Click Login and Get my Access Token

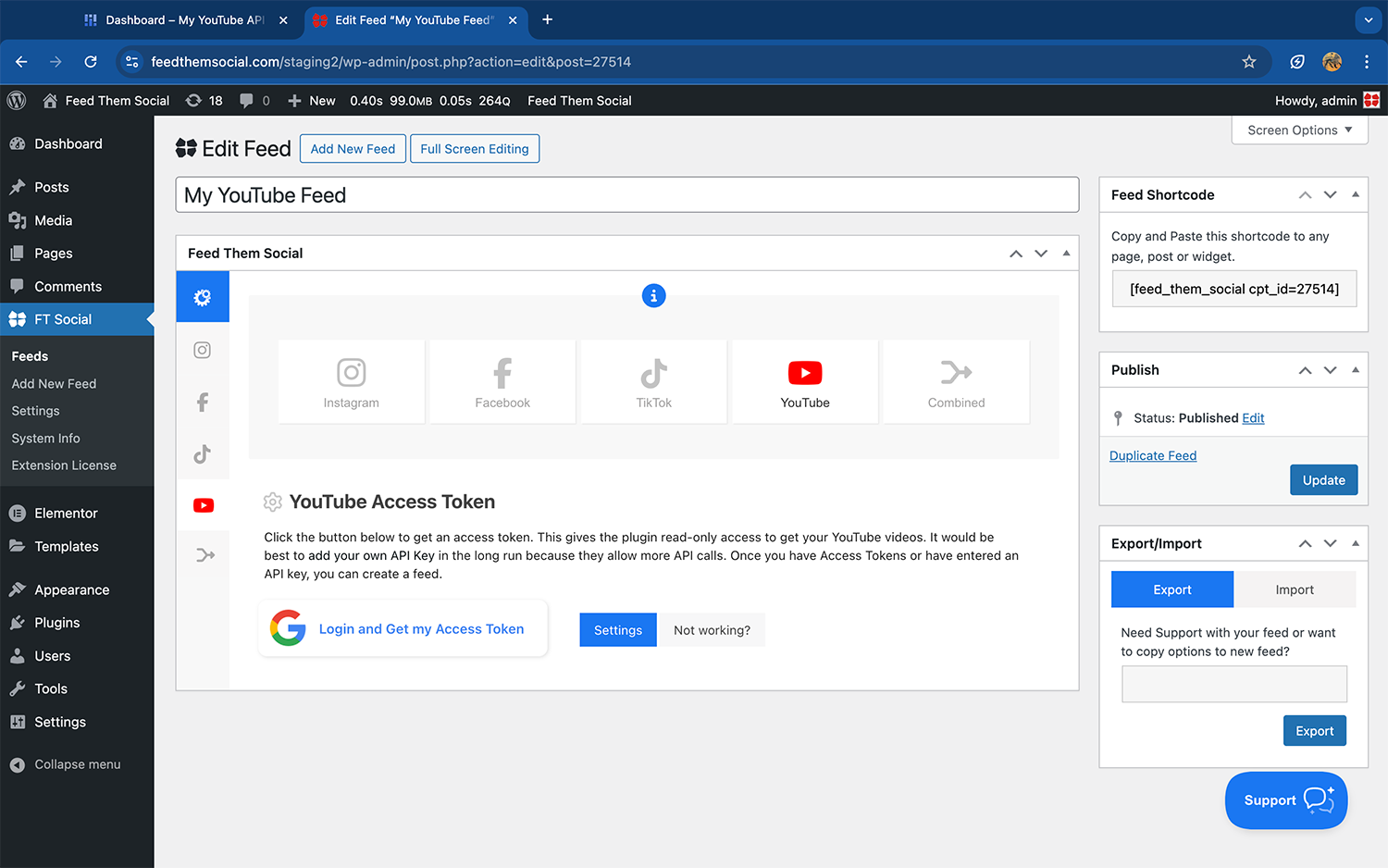pyautogui.click(x=403, y=628)
